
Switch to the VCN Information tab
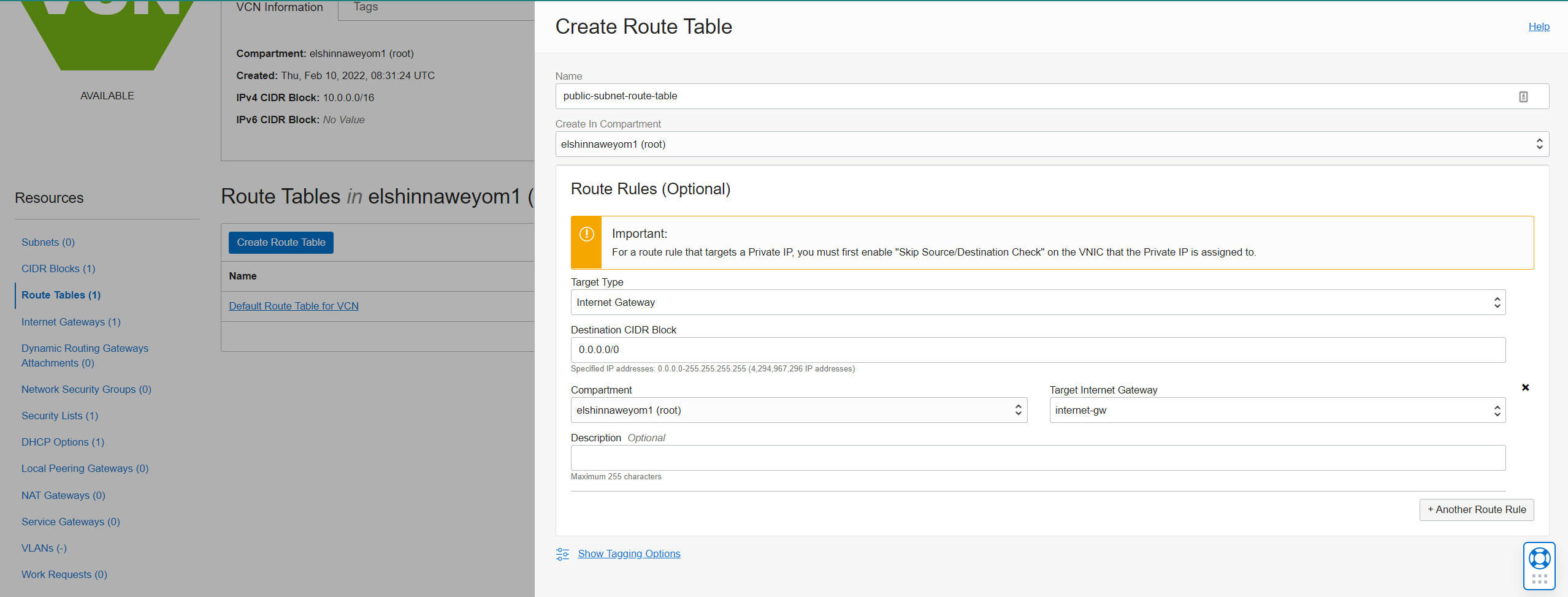pyautogui.click(x=280, y=7)
